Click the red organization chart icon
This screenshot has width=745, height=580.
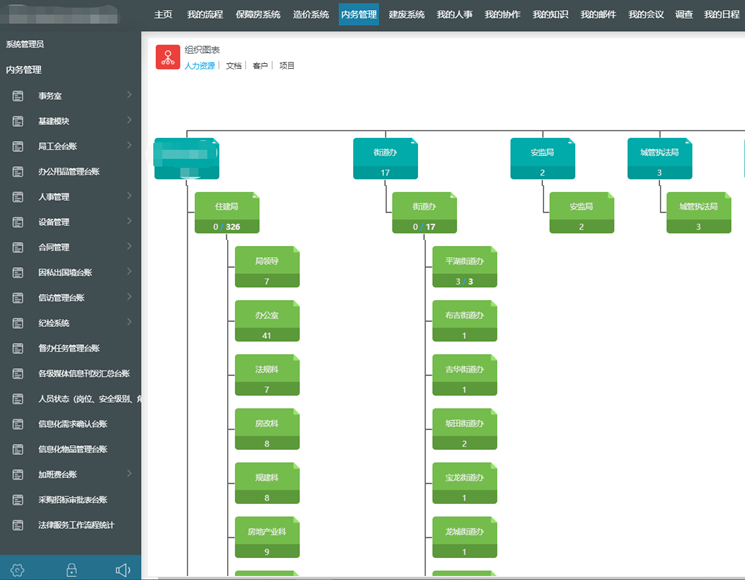point(167,57)
